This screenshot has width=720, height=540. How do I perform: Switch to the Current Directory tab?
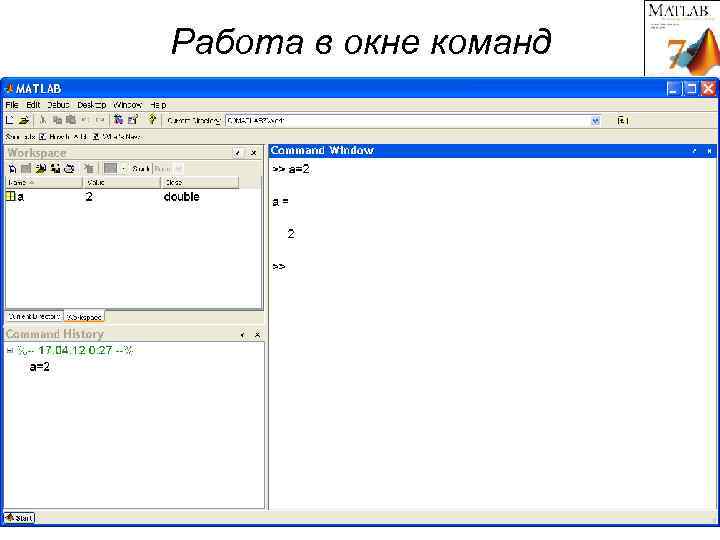coord(34,317)
